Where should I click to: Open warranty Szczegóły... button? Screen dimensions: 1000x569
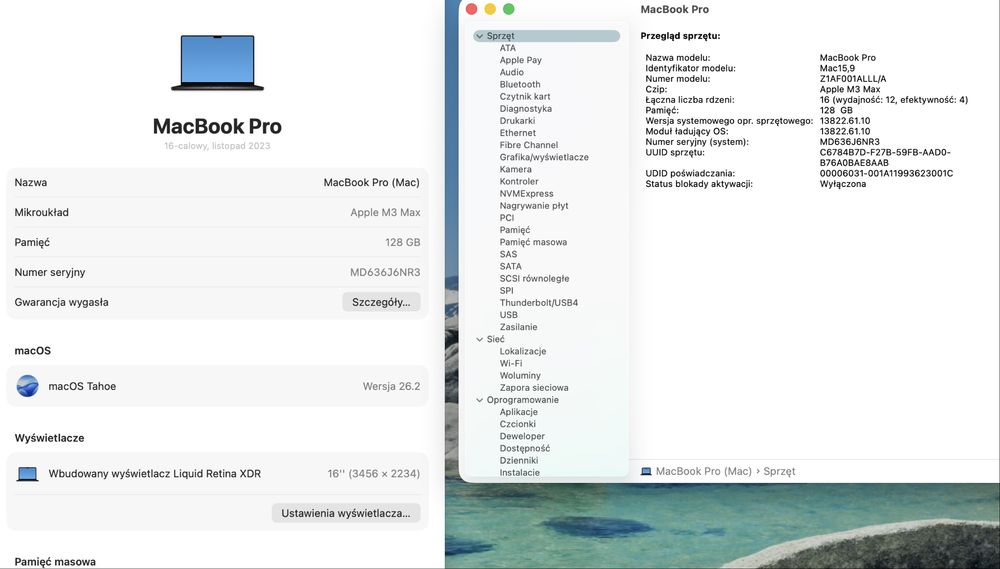click(381, 302)
